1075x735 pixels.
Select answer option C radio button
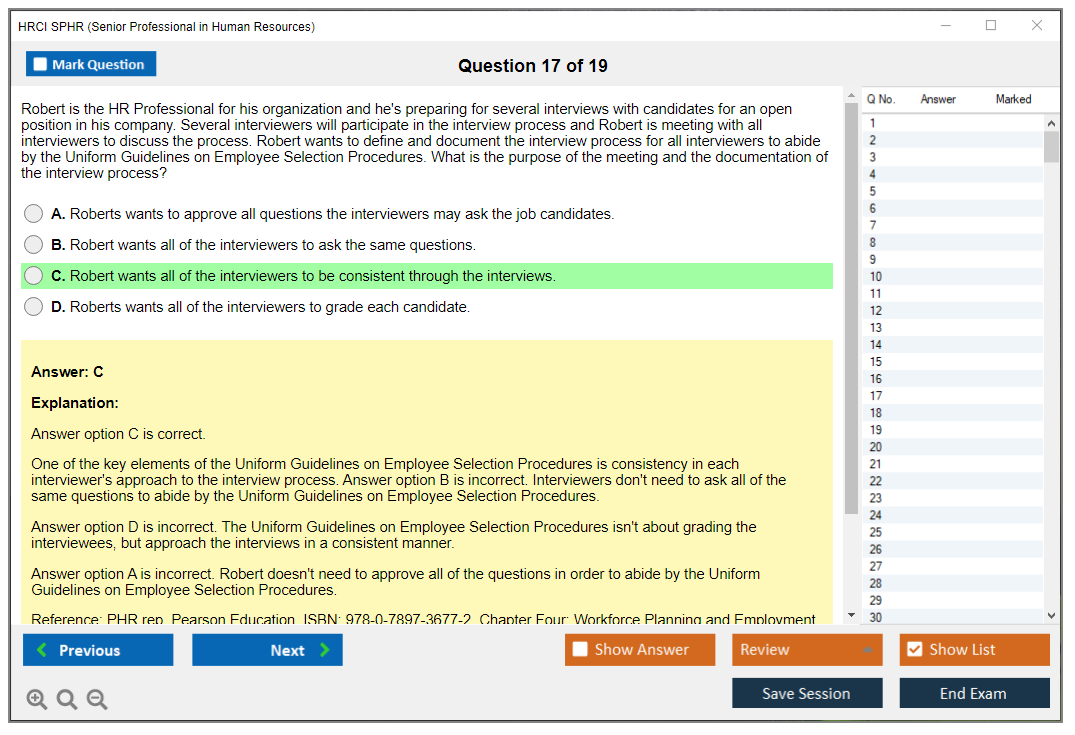pyautogui.click(x=34, y=276)
